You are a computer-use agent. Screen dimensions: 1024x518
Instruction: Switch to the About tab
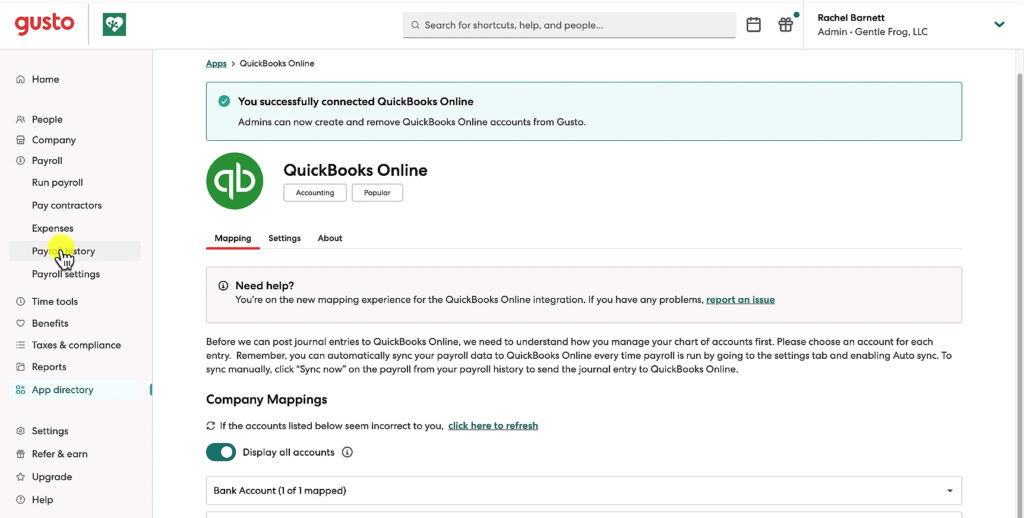coord(330,239)
